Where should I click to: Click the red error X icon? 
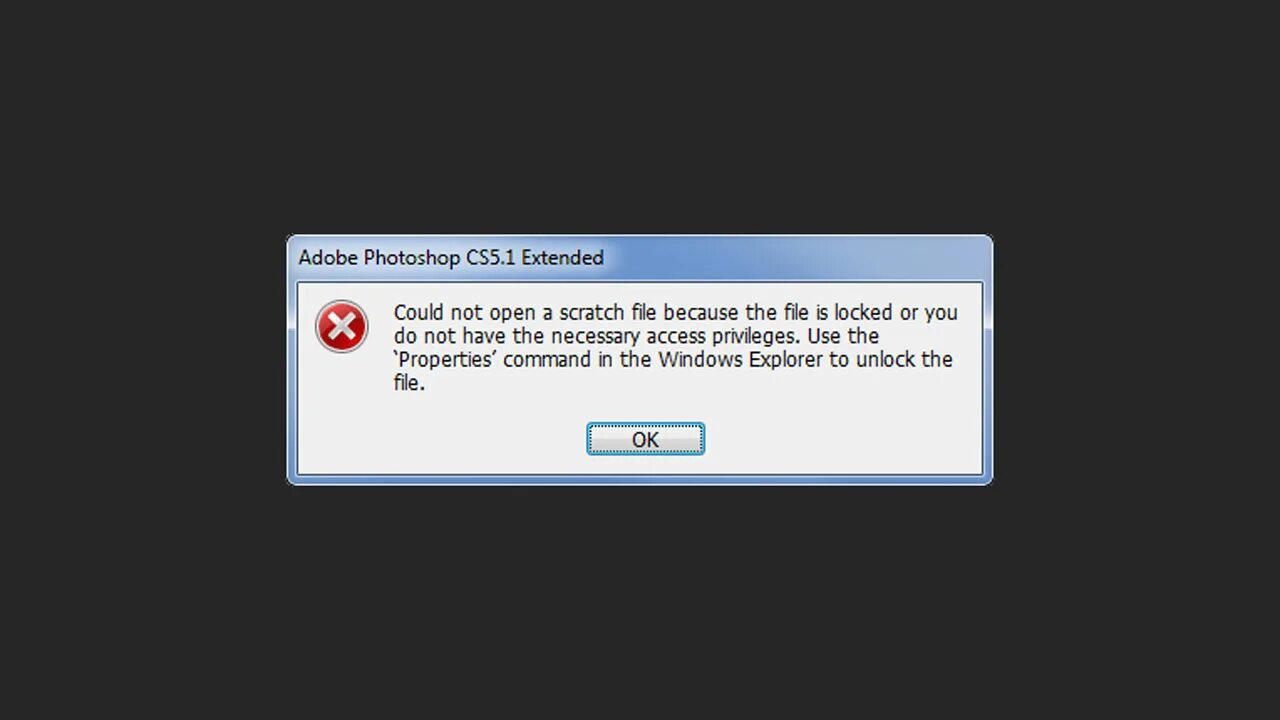(x=342, y=327)
